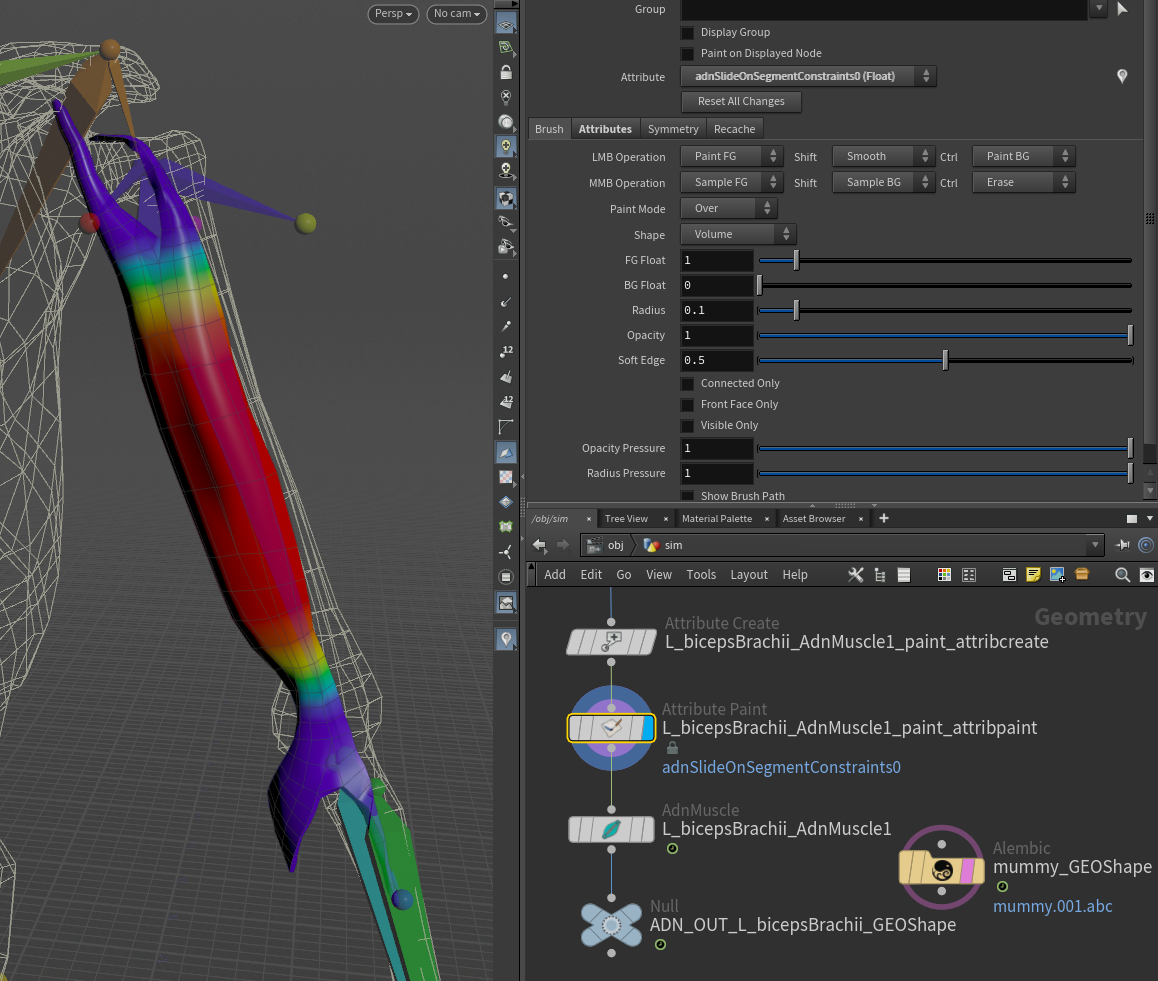Click the sticky note icon in network toolbar
1158x981 pixels.
click(x=1033, y=575)
